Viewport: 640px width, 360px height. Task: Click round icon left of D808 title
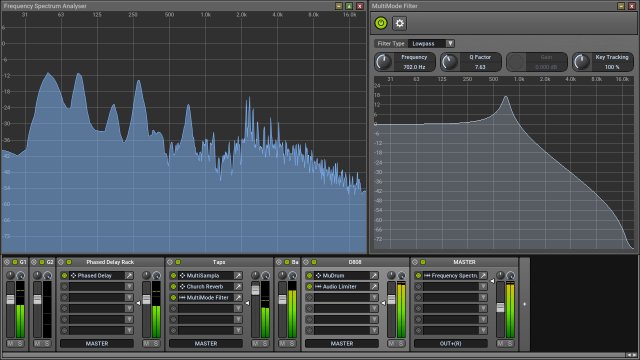(x=306, y=262)
